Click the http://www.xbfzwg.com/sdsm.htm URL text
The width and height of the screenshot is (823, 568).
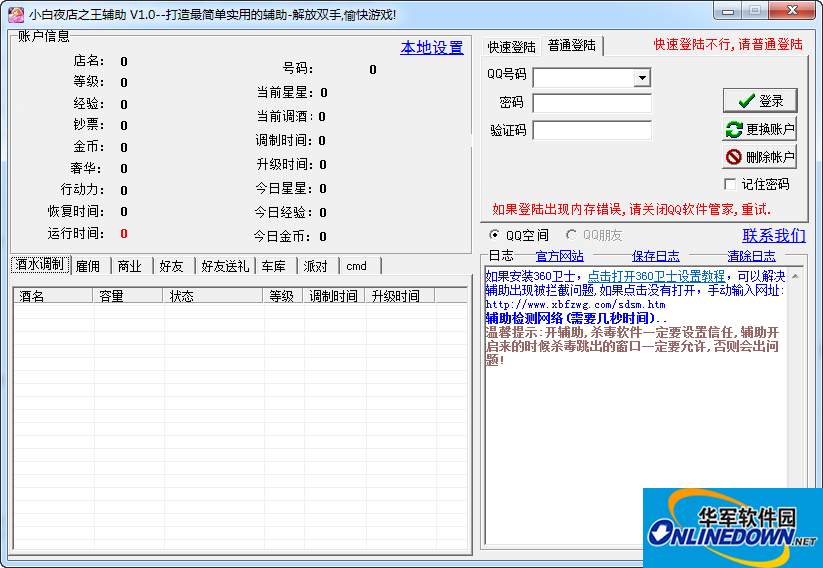pos(575,304)
